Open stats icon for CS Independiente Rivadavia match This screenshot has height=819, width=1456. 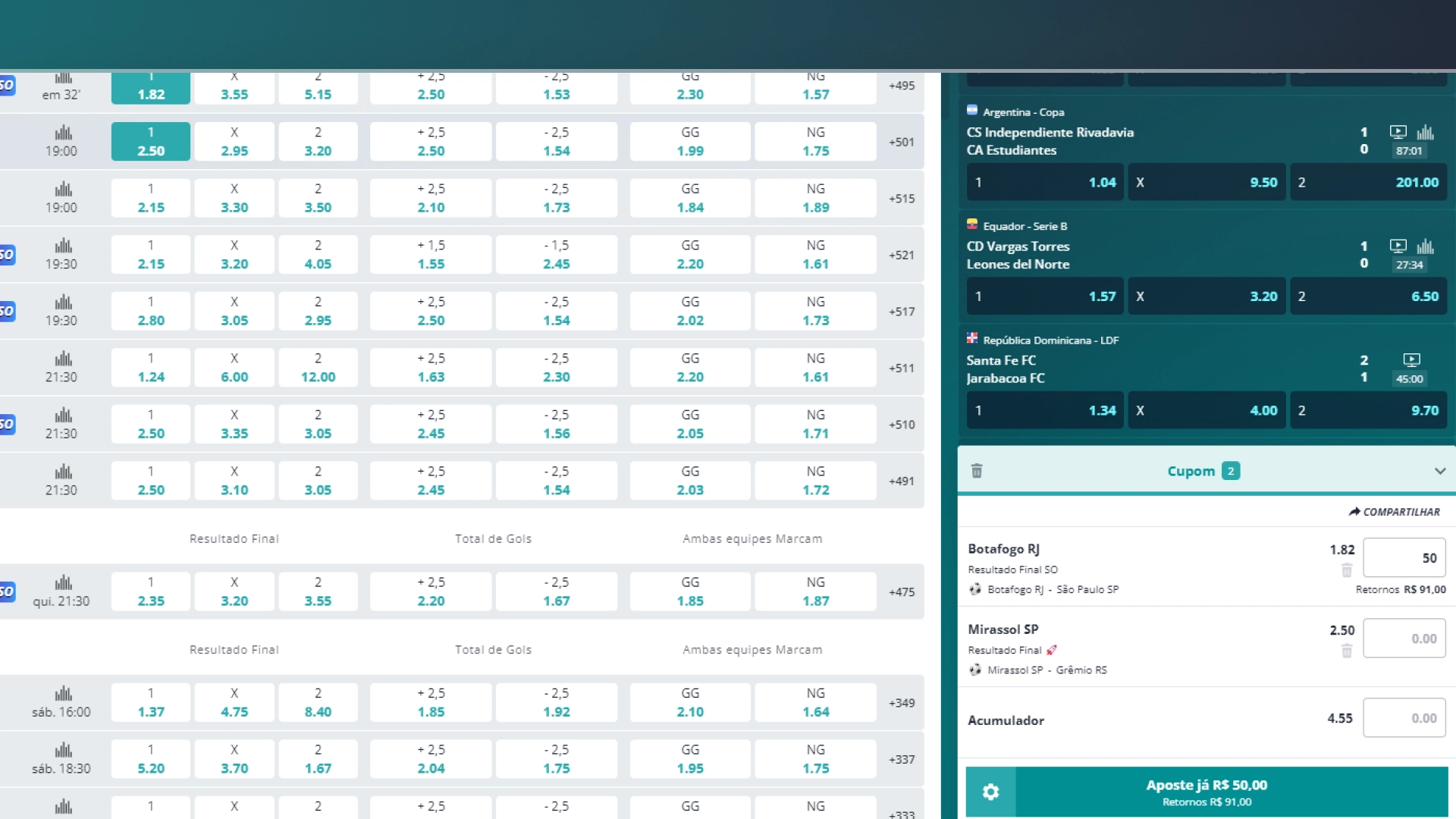tap(1426, 133)
